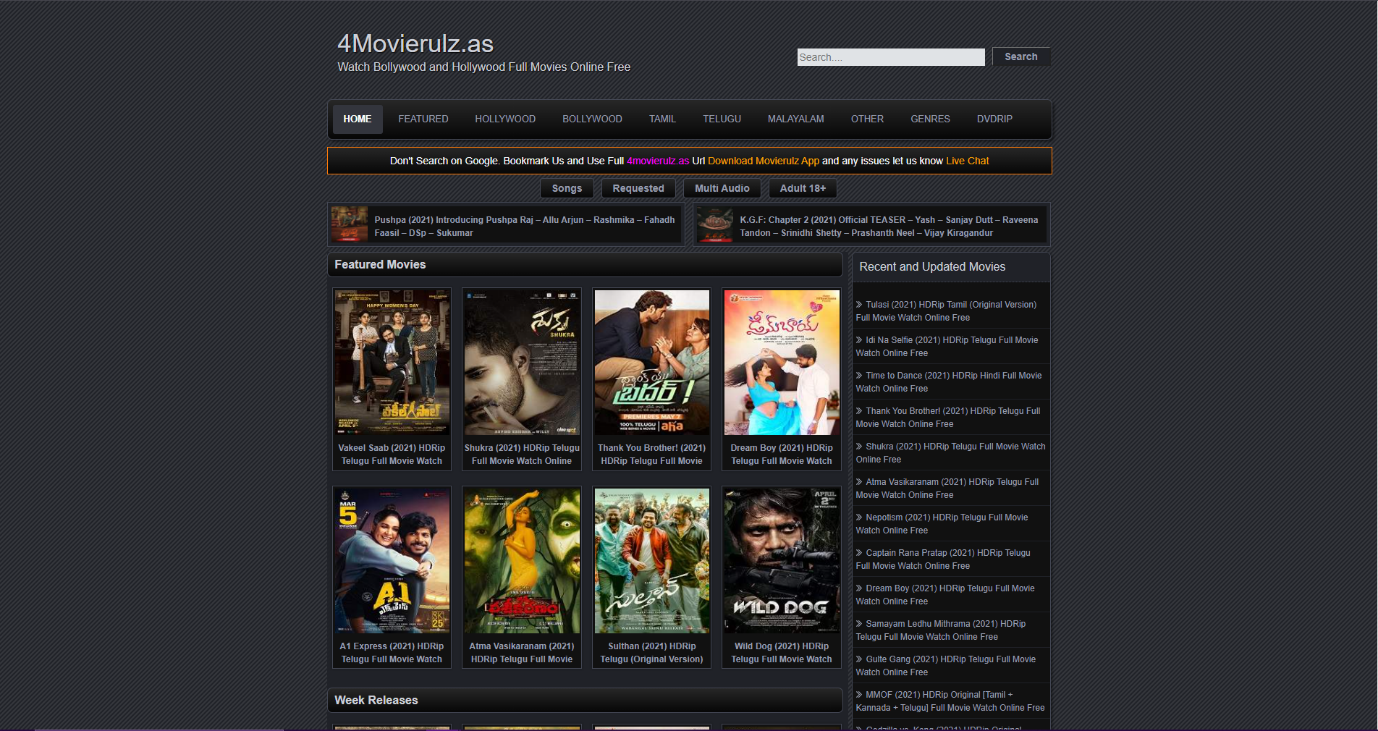Open Samayam Ledhu Mithrama (2021) link
Screen dimensions: 1378x731
click(x=941, y=630)
